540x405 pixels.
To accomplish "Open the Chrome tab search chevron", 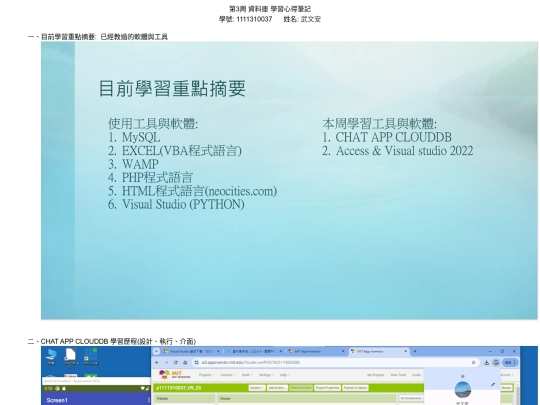I will 157,351.
